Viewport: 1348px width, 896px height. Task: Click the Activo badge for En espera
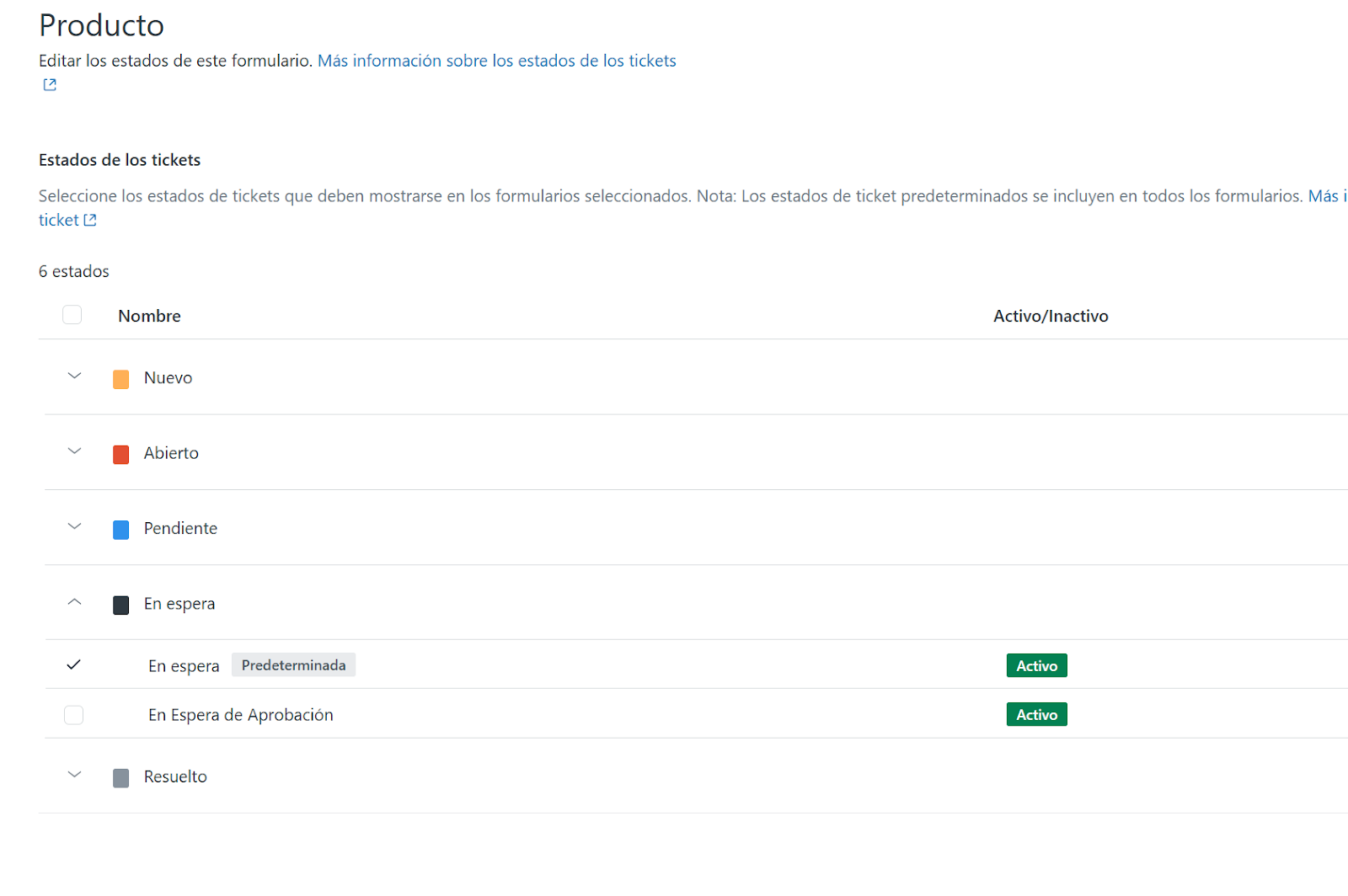[x=1037, y=665]
